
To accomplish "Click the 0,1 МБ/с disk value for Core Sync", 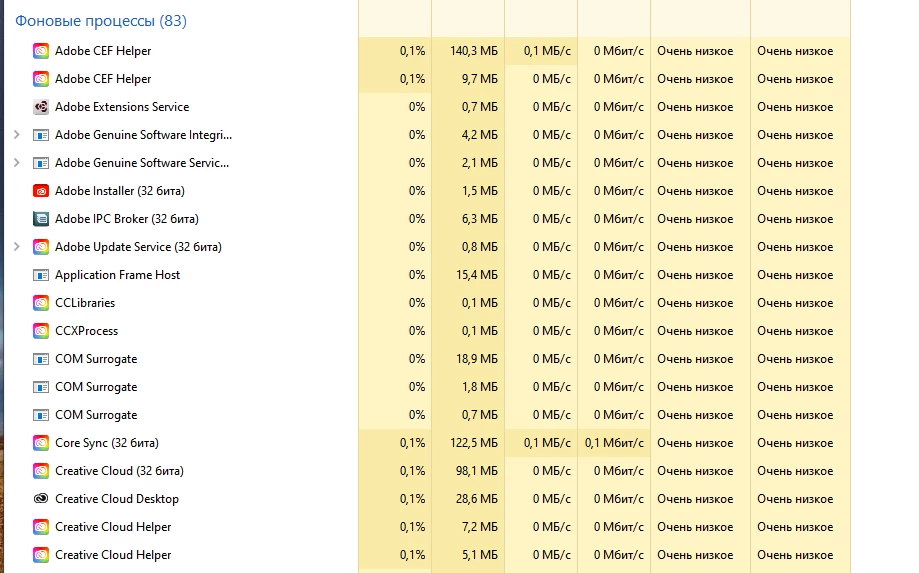I will [547, 443].
